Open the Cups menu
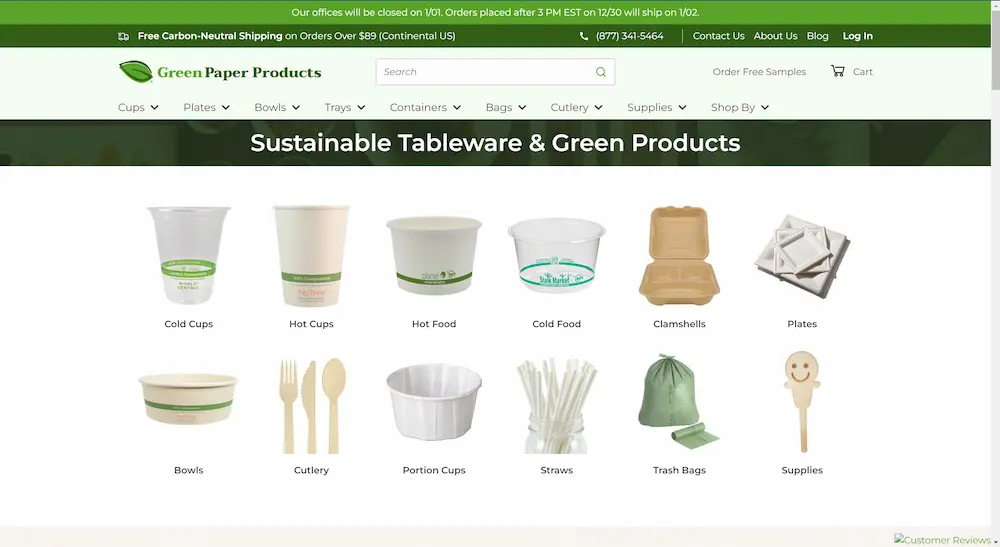This screenshot has height=547, width=1000. pyautogui.click(x=131, y=108)
